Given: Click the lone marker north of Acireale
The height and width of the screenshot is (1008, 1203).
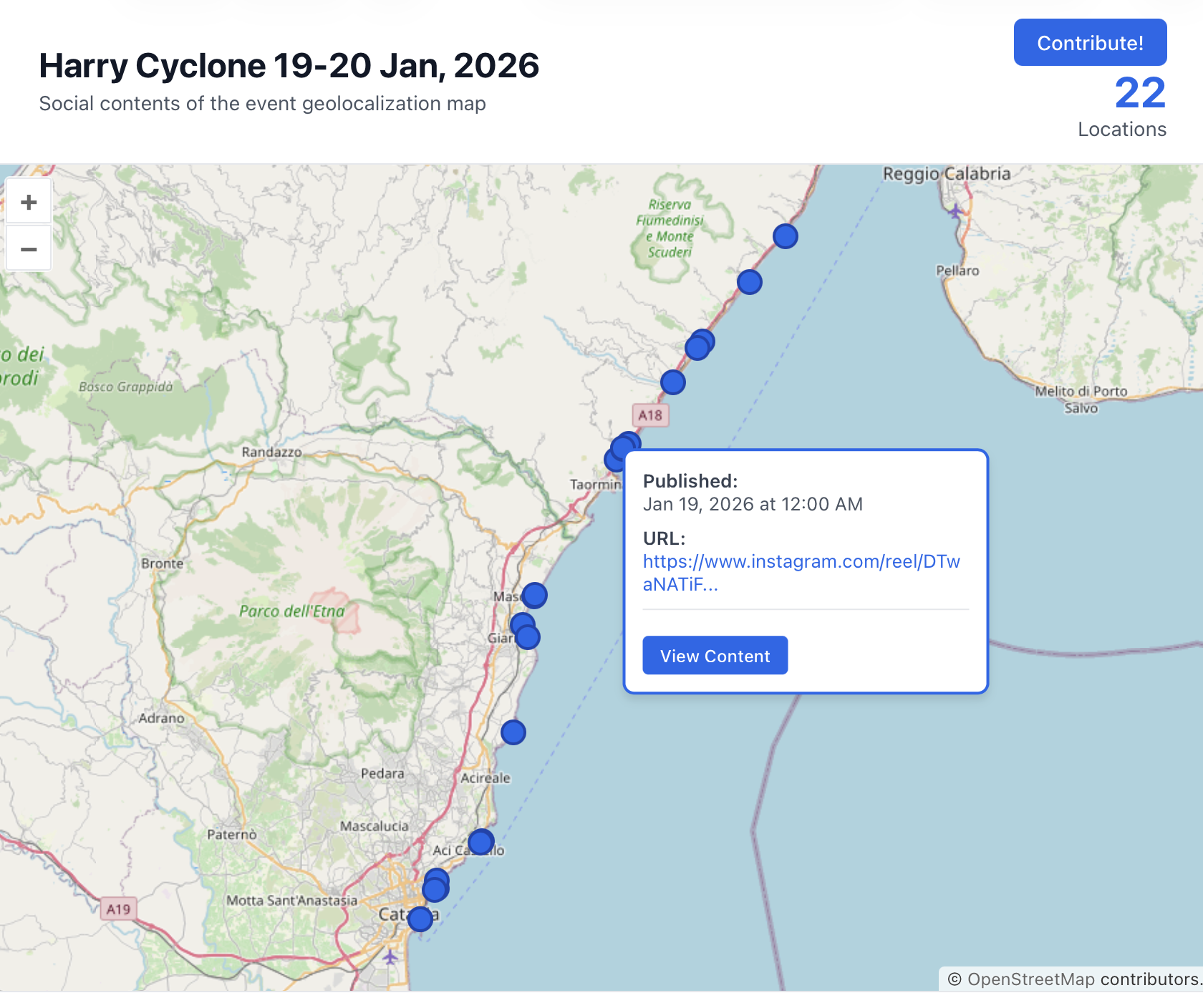Looking at the screenshot, I should (513, 732).
